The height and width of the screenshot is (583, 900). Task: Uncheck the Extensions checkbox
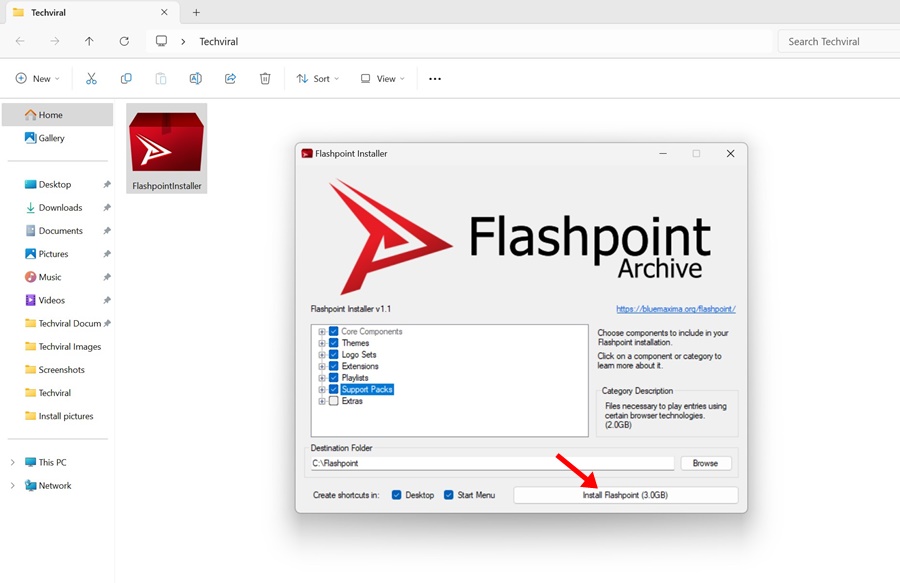point(333,366)
